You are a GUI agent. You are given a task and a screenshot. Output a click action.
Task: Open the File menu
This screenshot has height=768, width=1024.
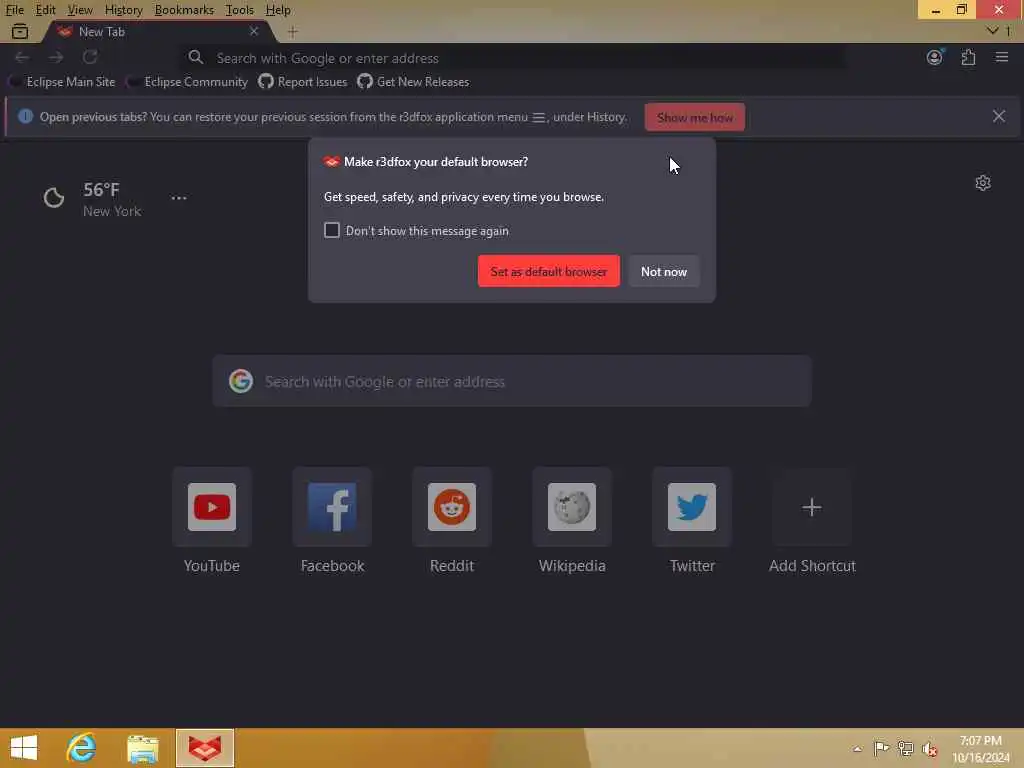[x=14, y=10]
